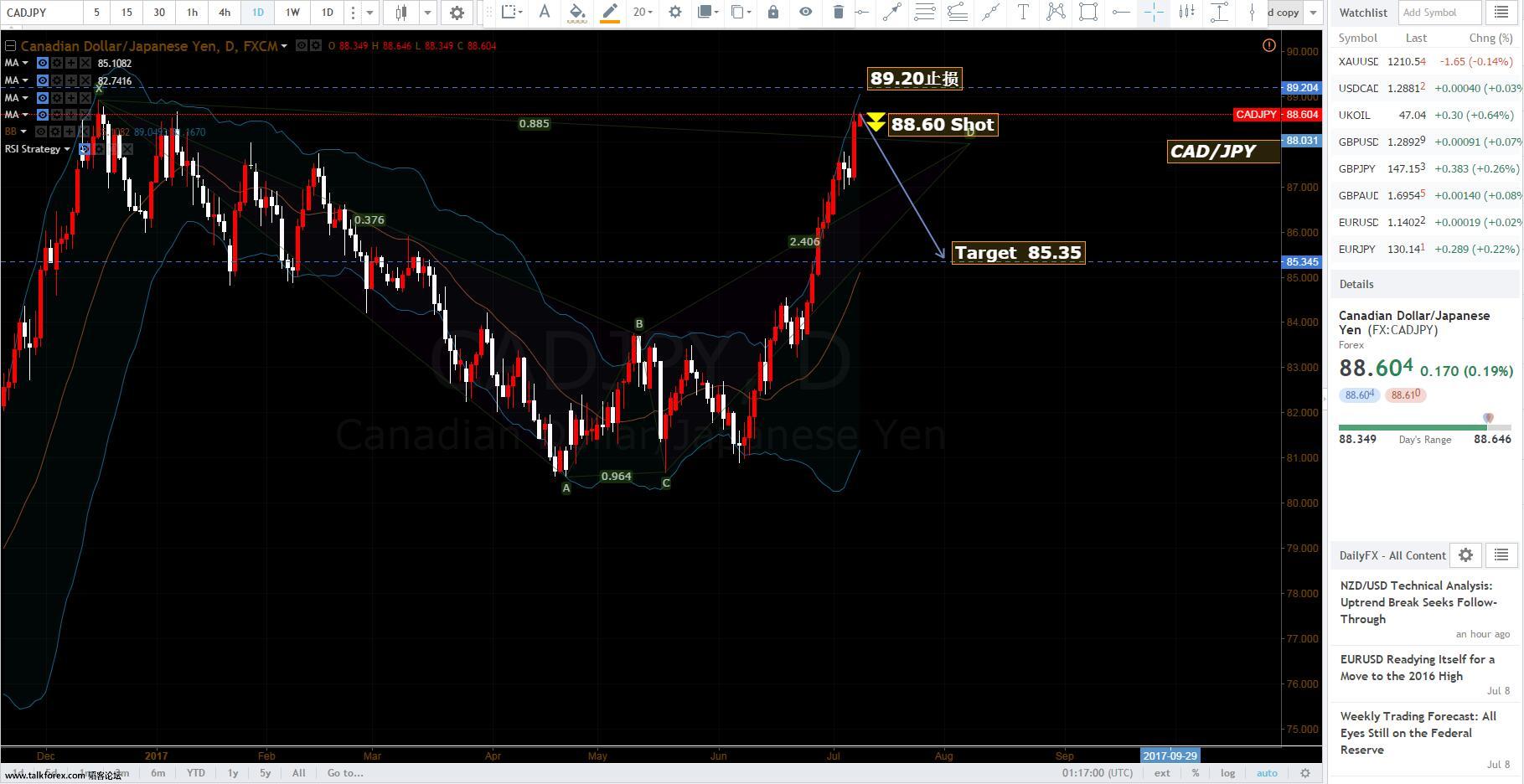Viewport: 1524px width, 784px height.
Task: Hide the MA 85.1082 indicator
Action: click(x=42, y=64)
